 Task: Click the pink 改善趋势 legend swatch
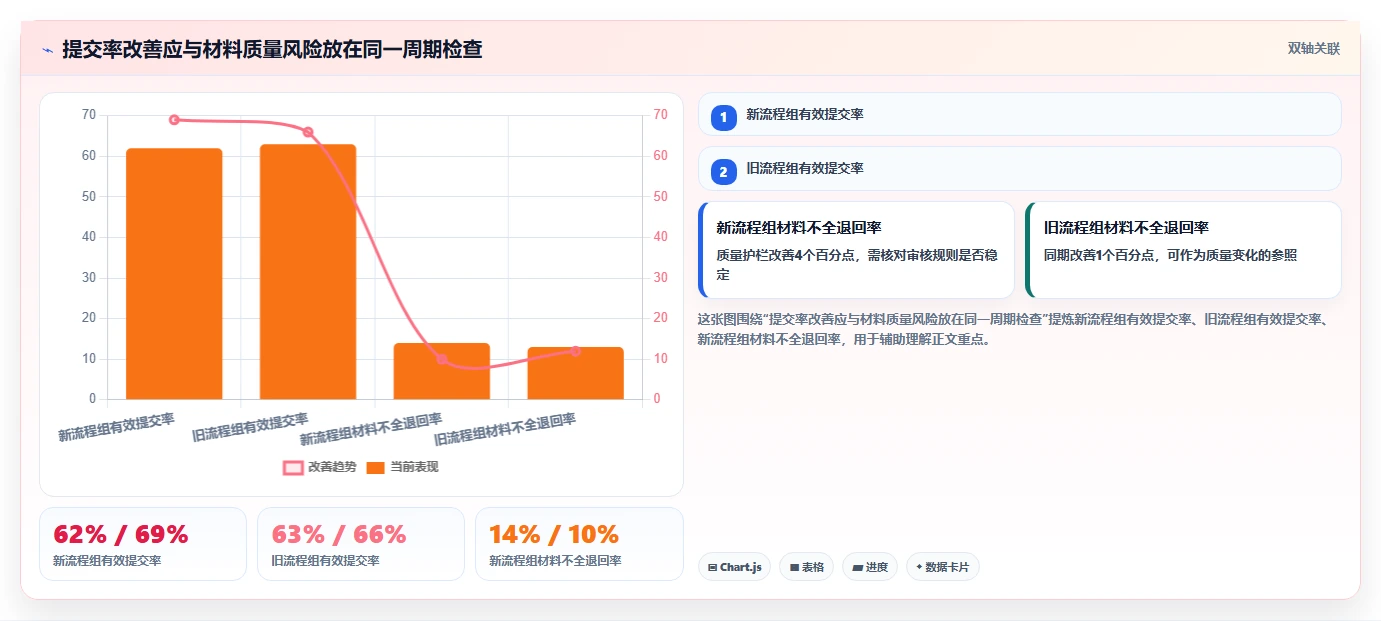(x=293, y=468)
